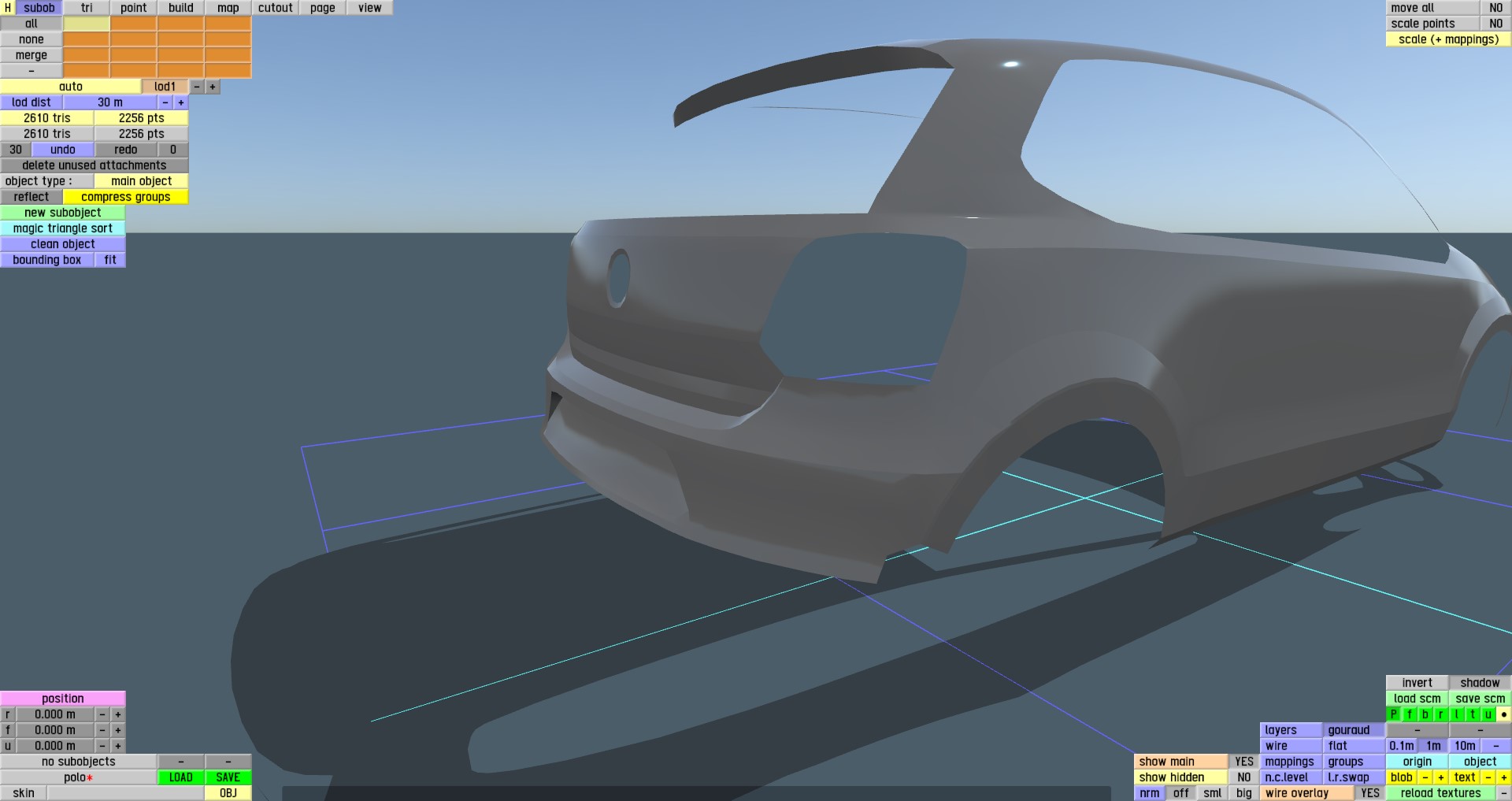Select the big option

(1244, 793)
